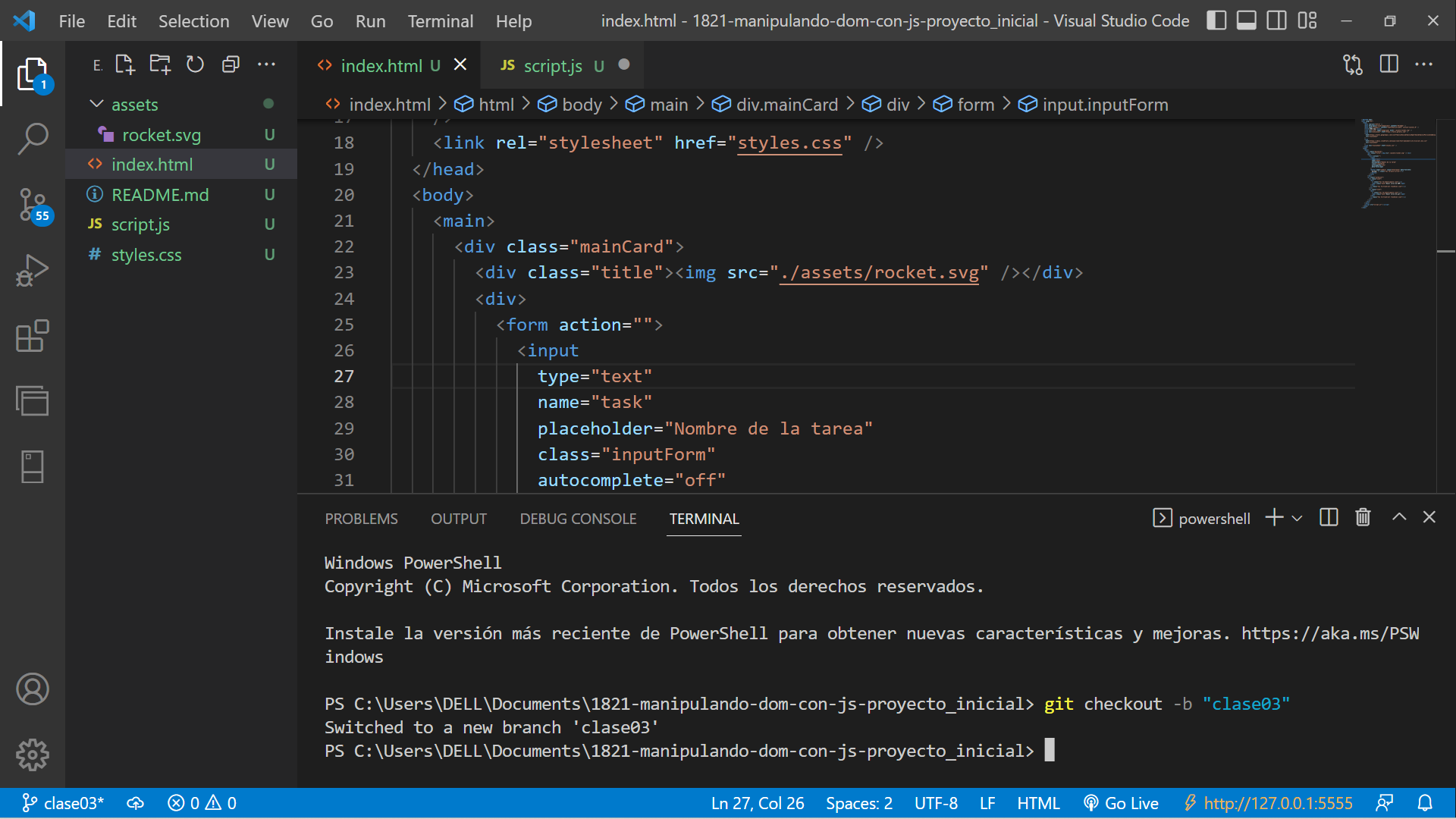Click Spaces: 2 indentation setting
Image resolution: width=1456 pixels, height=819 pixels.
[x=859, y=803]
